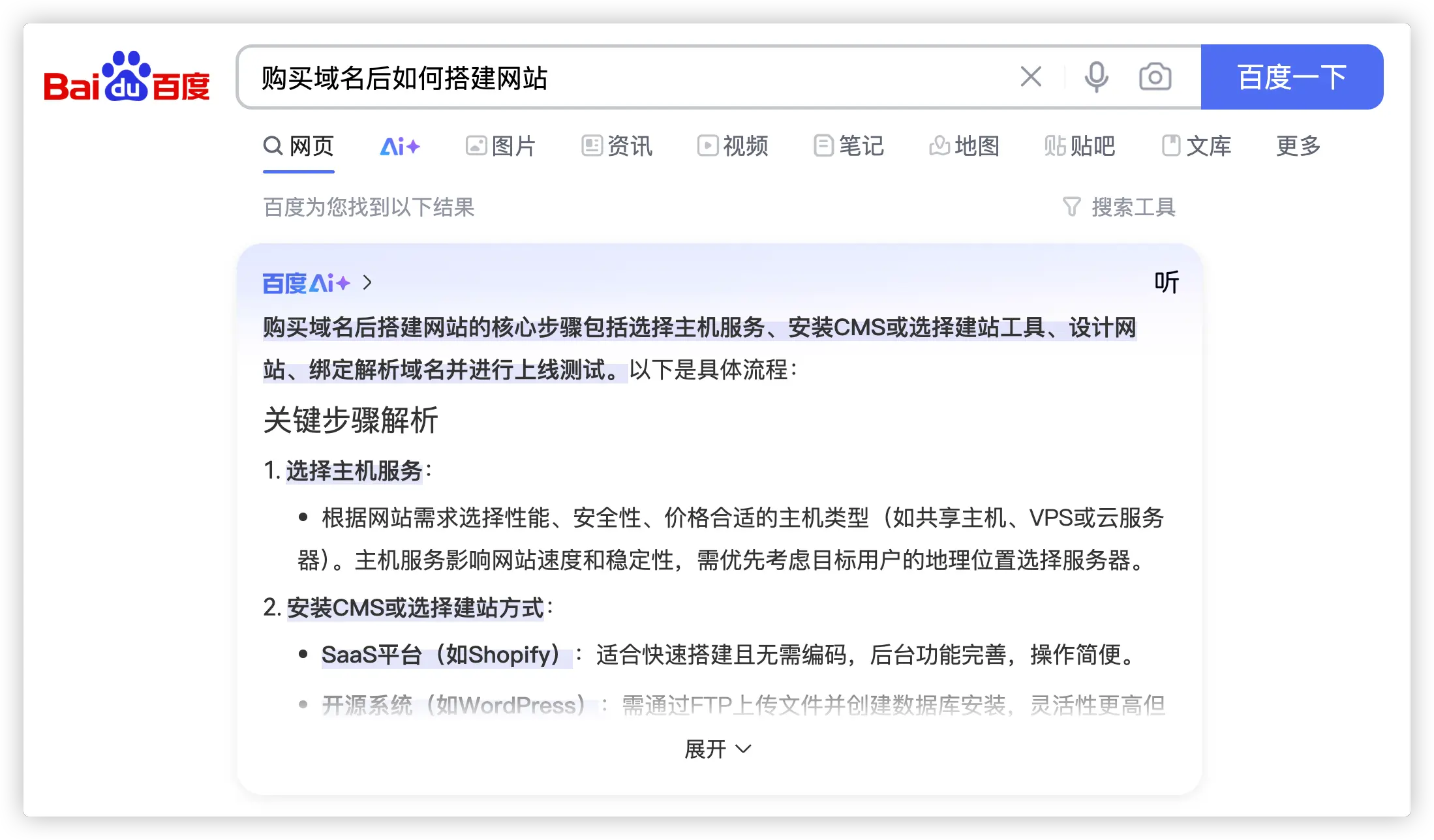
Task: Click the magnifier icon beside 网页
Action: point(273,146)
